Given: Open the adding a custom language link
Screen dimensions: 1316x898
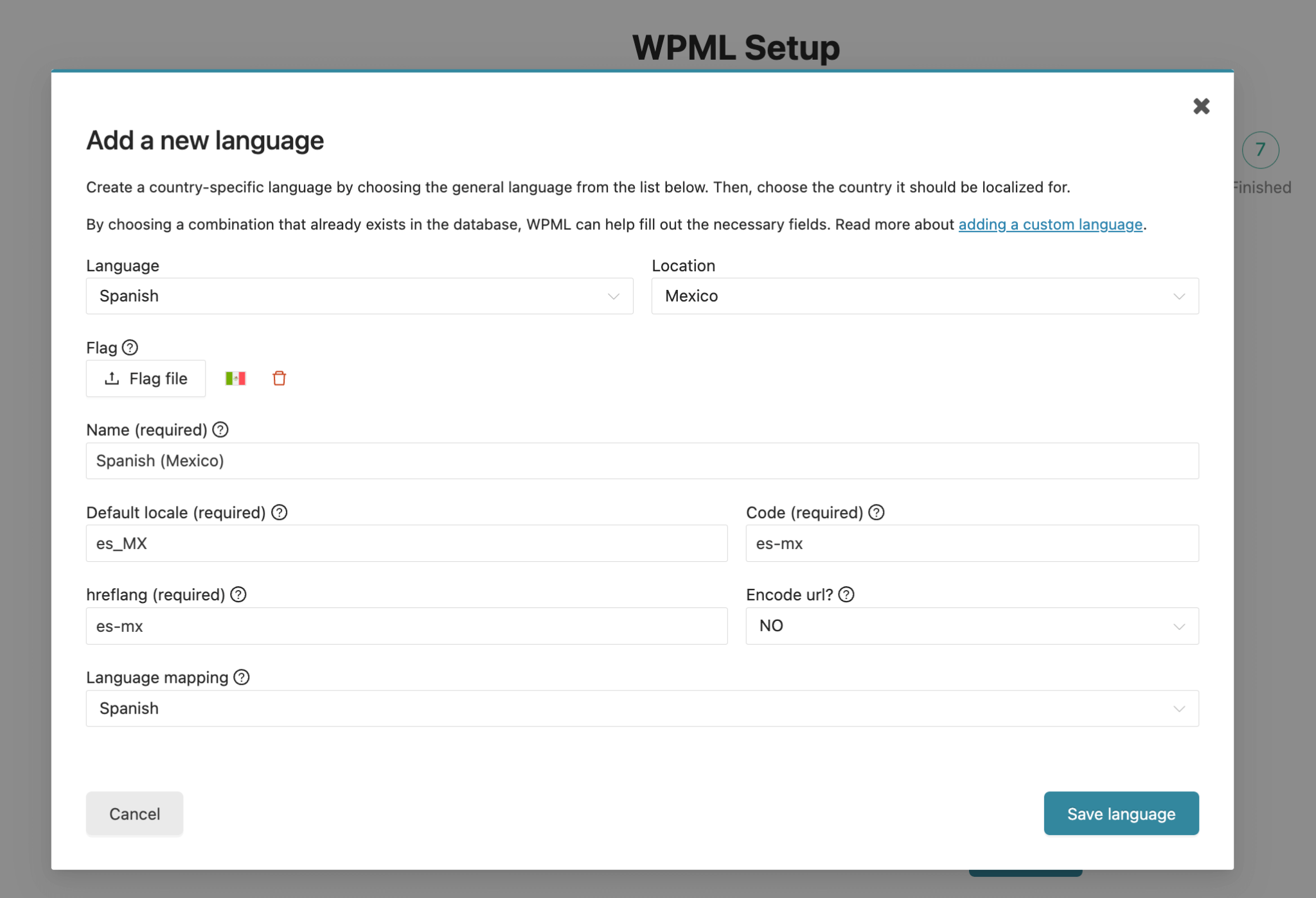Looking at the screenshot, I should [1050, 224].
